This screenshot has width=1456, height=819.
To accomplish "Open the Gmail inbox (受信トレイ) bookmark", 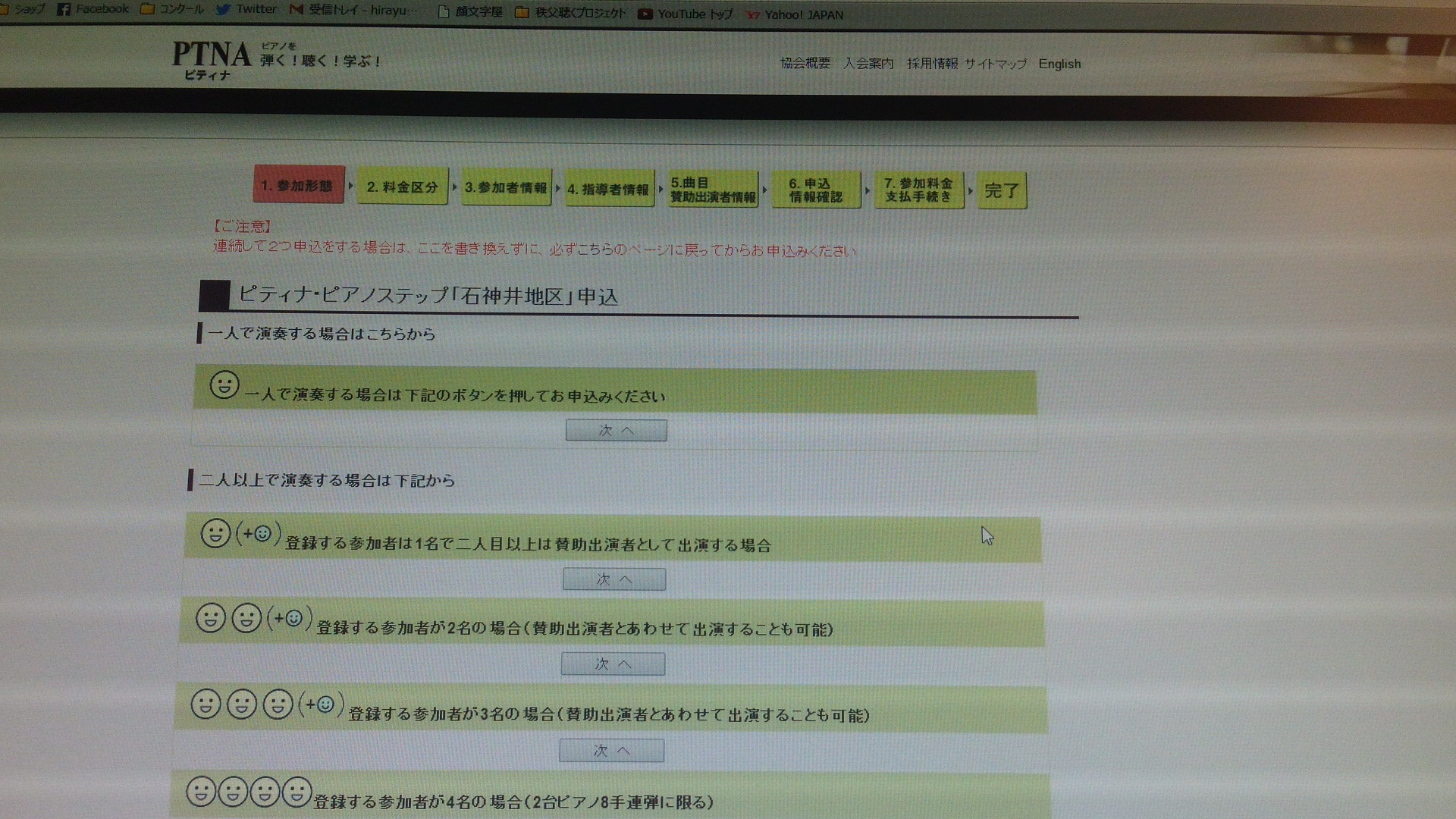I will click(353, 11).
